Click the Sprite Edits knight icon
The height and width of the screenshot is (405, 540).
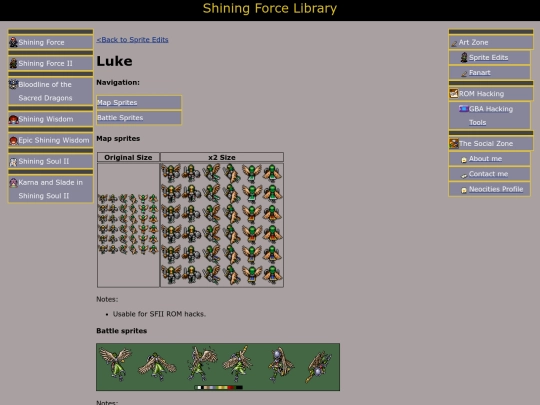pyautogui.click(x=464, y=58)
